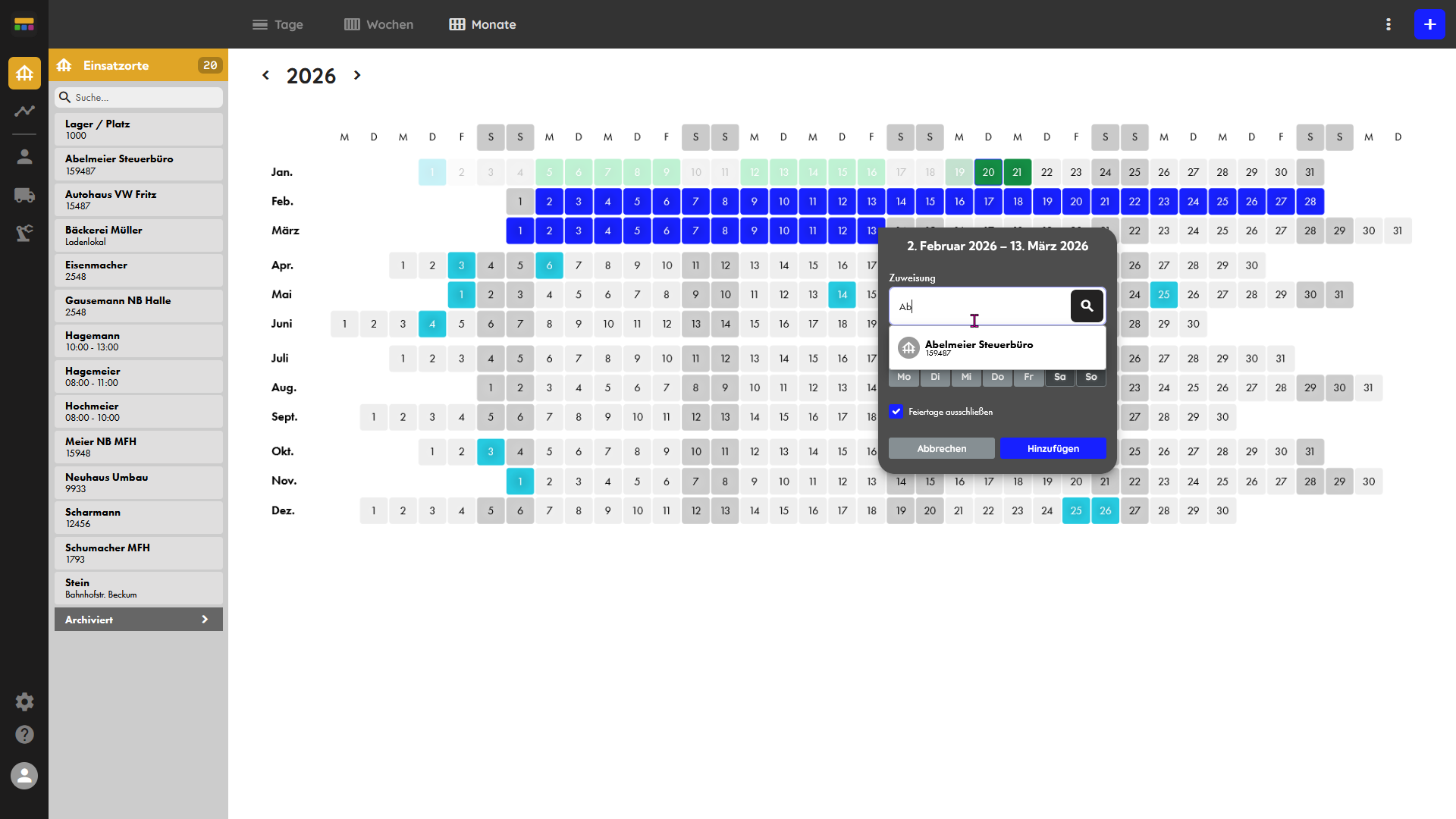This screenshot has width=1456, height=819.
Task: Open the crane equipment icon
Action: pyautogui.click(x=24, y=233)
